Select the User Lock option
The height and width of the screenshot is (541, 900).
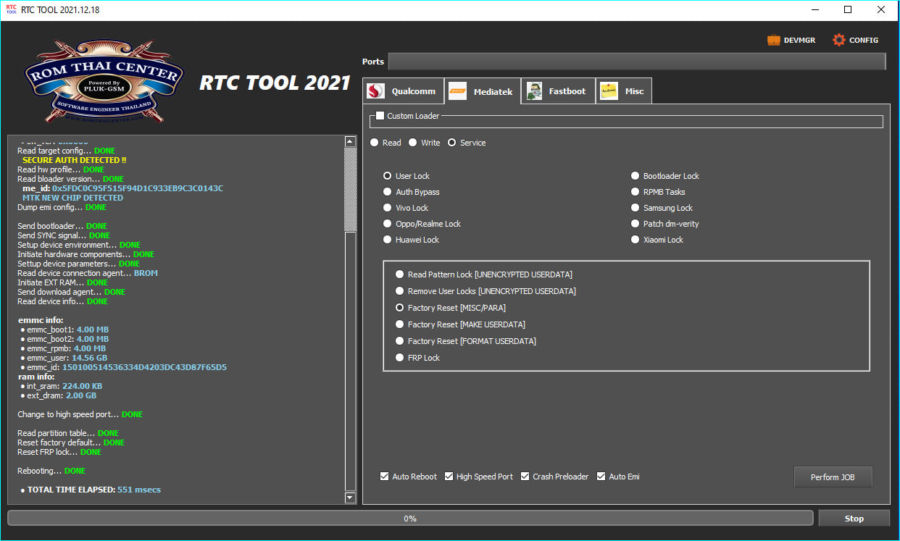click(x=387, y=176)
